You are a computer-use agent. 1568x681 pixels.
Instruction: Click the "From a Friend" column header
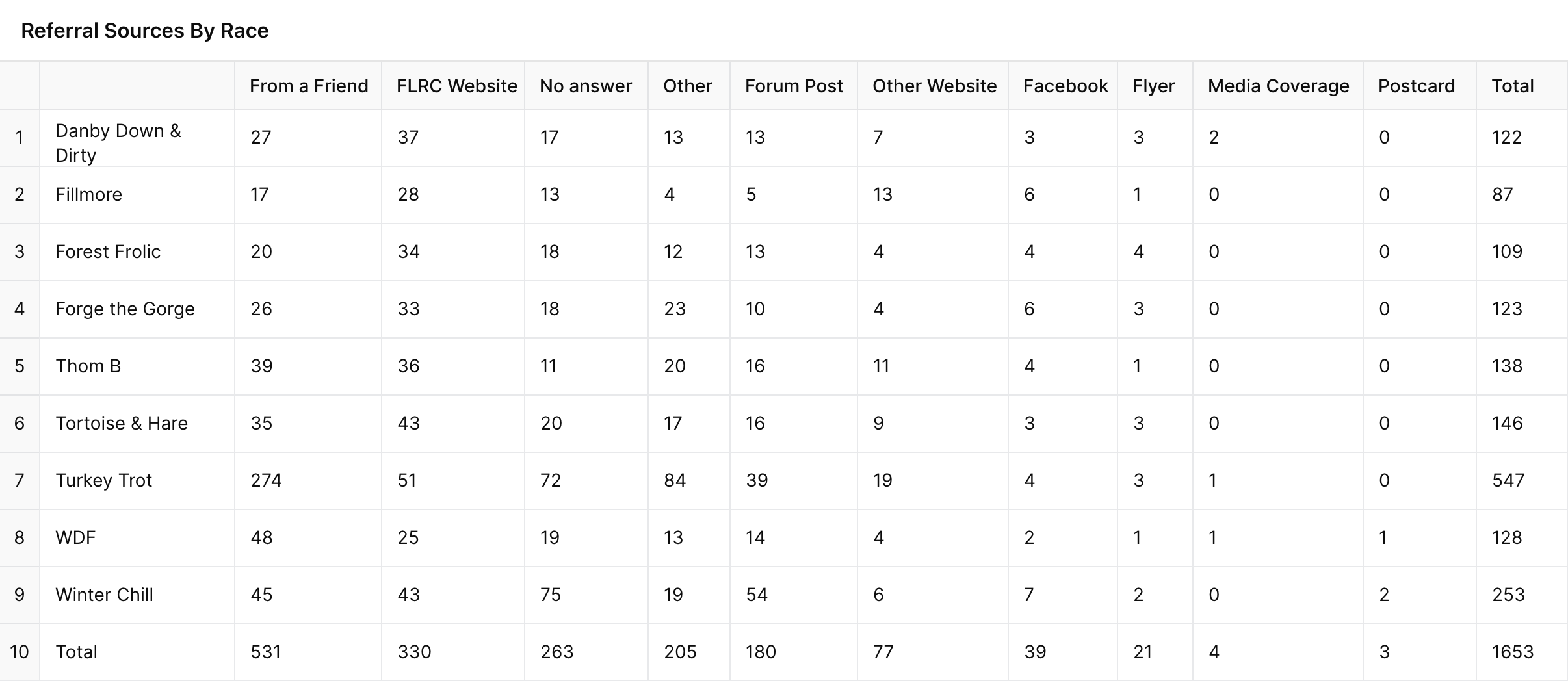point(309,86)
